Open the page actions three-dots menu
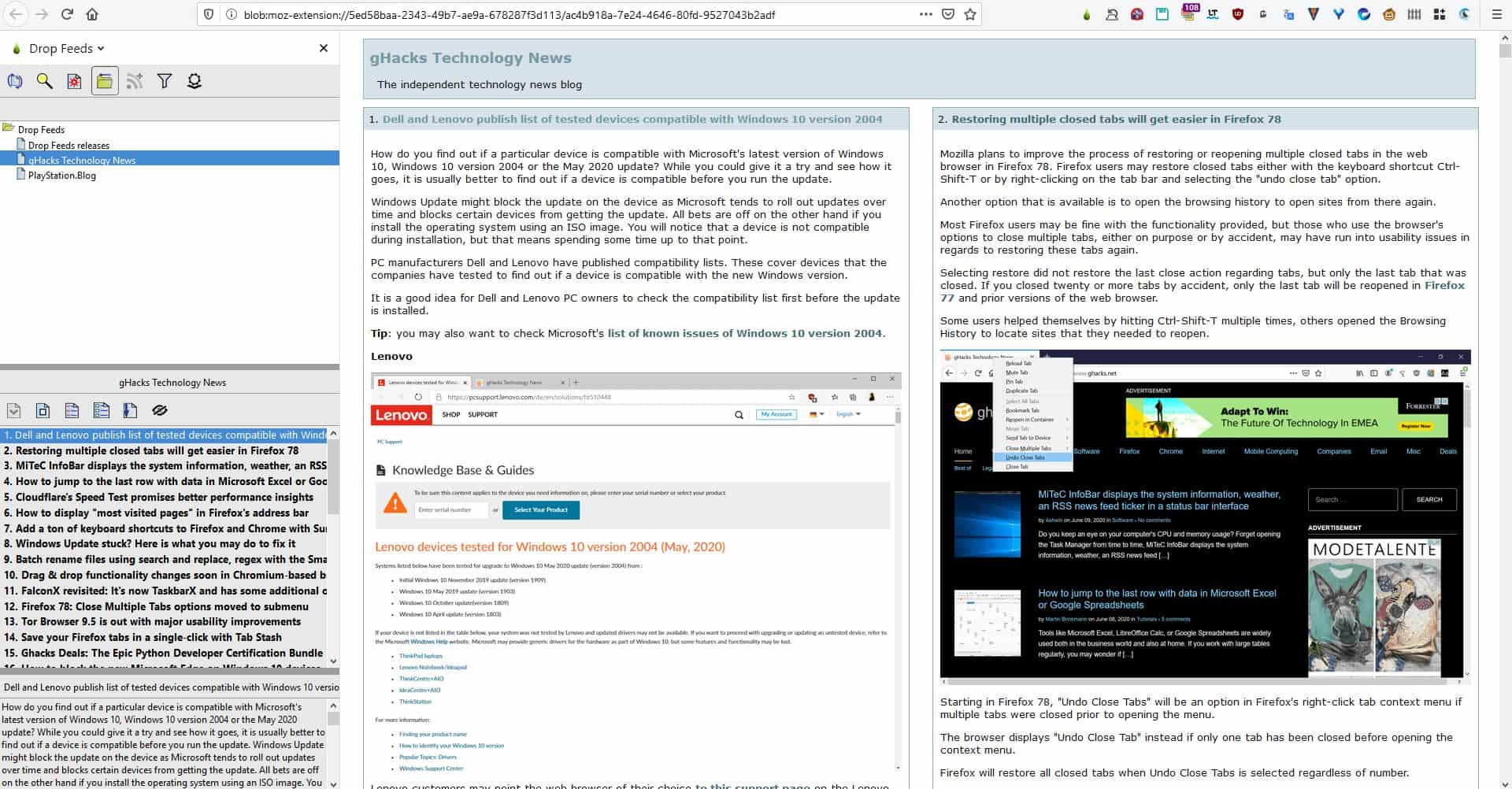 (926, 14)
